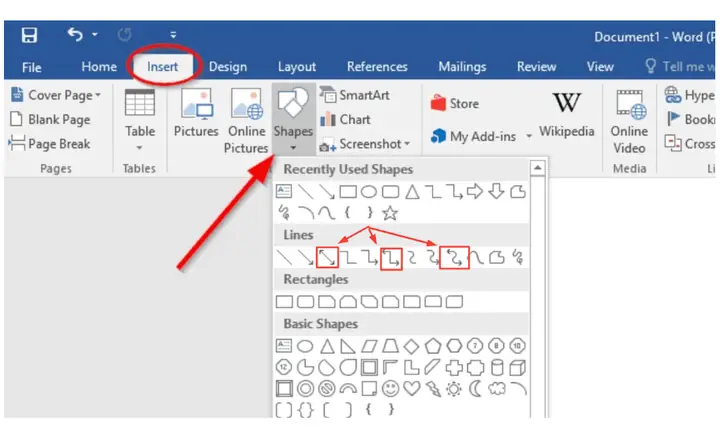Select Regular Pentagon in Basic Shapes
The height and width of the screenshot is (439, 720).
tap(433, 346)
